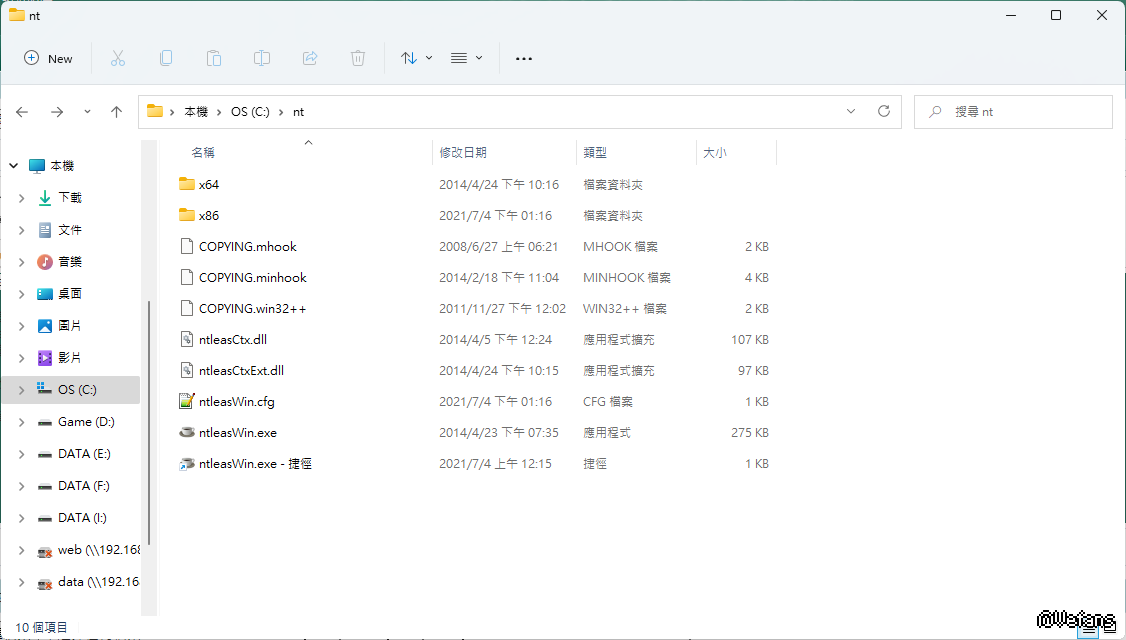Switch to details view in status bar
The image size is (1126, 640).
coord(1088,628)
